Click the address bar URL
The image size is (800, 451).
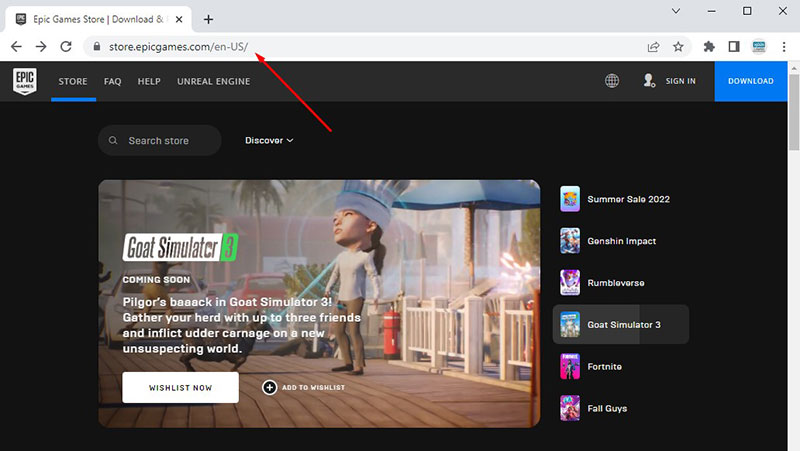click(179, 47)
